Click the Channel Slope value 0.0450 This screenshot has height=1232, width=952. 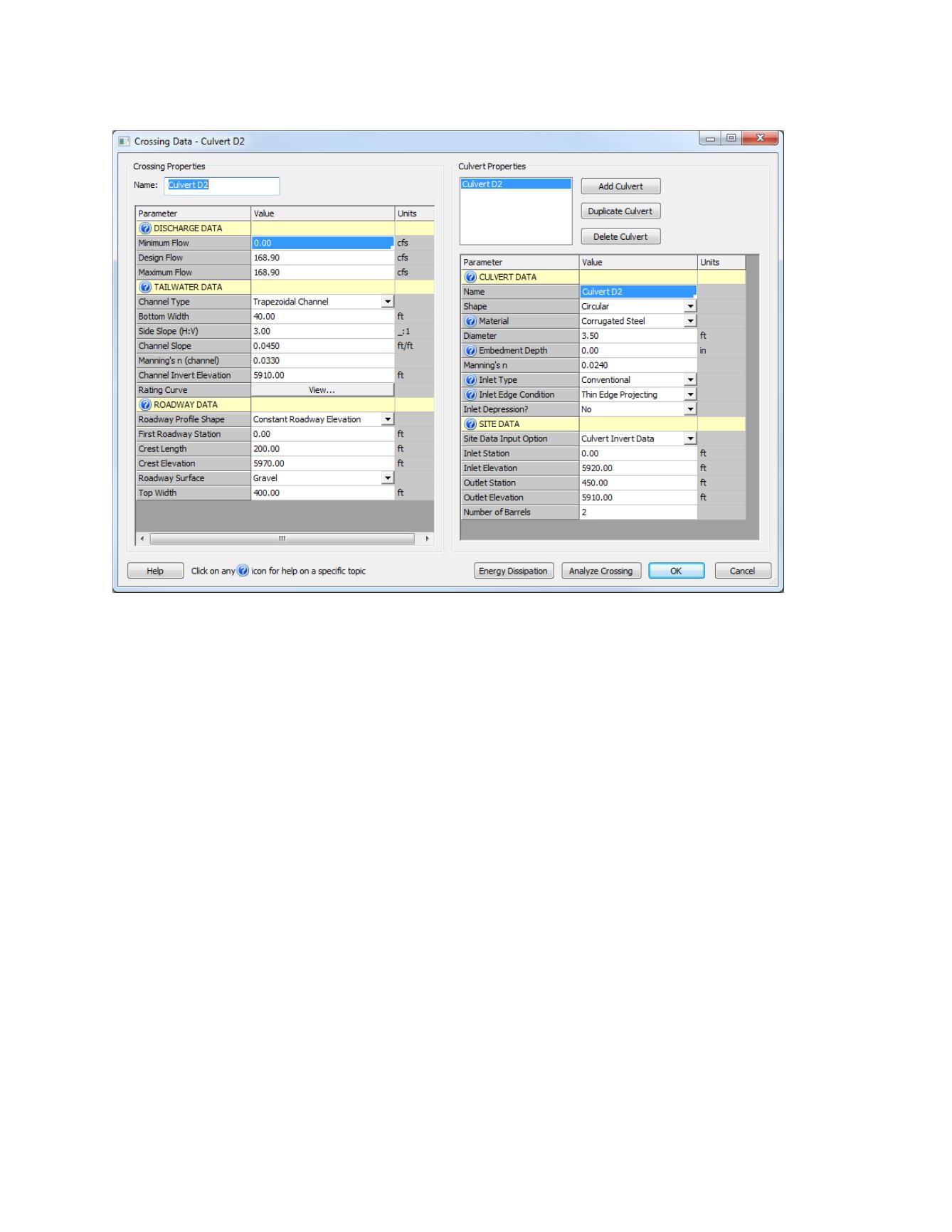(322, 346)
